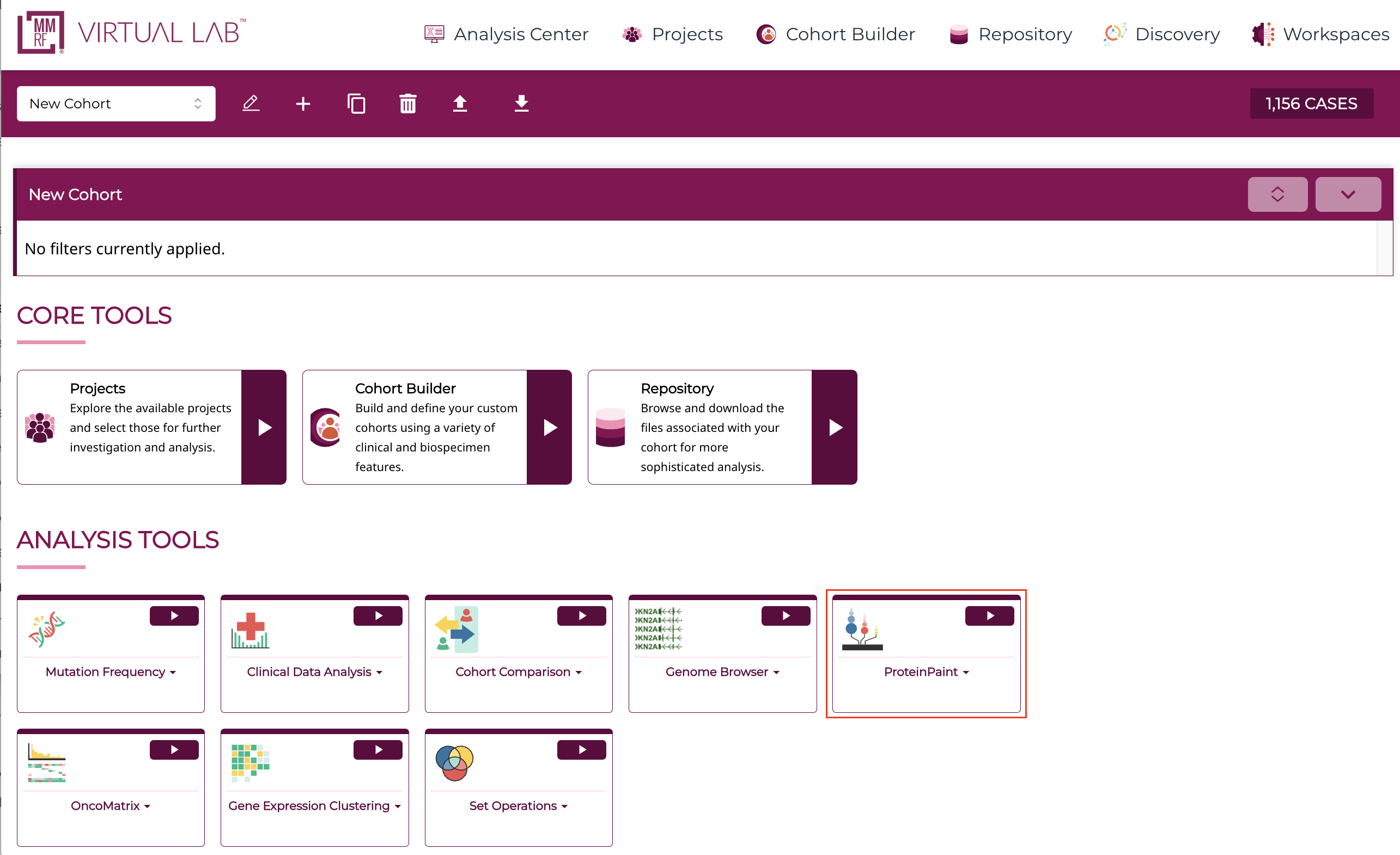Click the Mutation Frequency DNA icon
Screen dimensions: 1400x855
coord(47,630)
